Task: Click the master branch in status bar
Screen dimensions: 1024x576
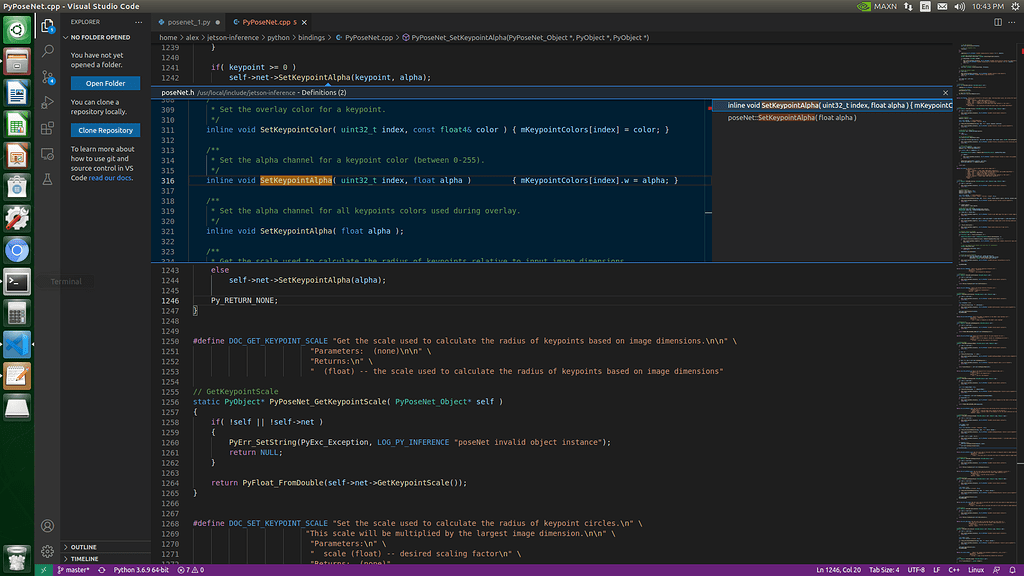Action: [72, 570]
